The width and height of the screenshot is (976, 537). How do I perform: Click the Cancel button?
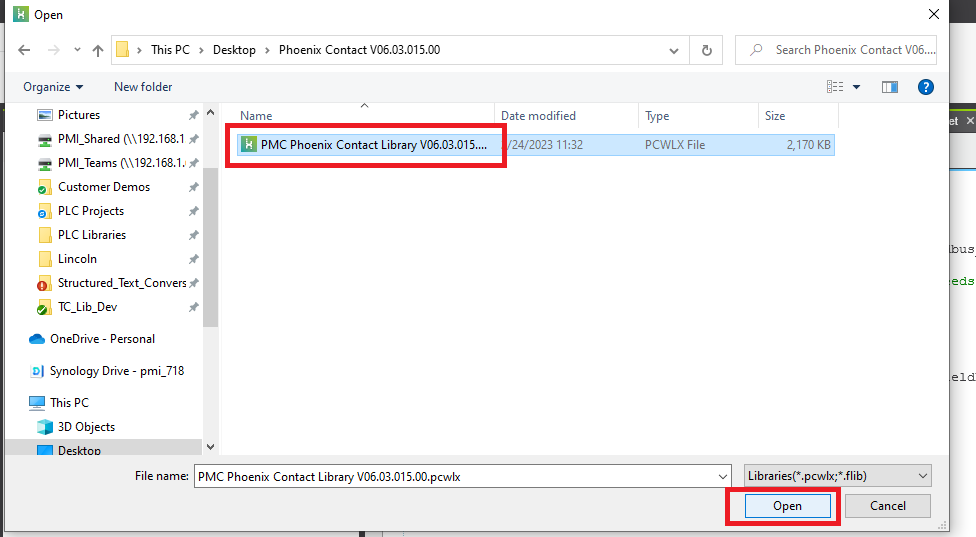point(888,506)
